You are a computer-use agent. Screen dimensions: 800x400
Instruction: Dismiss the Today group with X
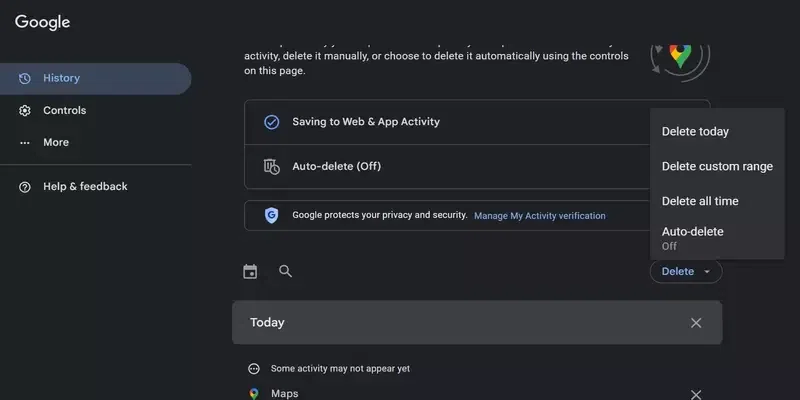696,323
